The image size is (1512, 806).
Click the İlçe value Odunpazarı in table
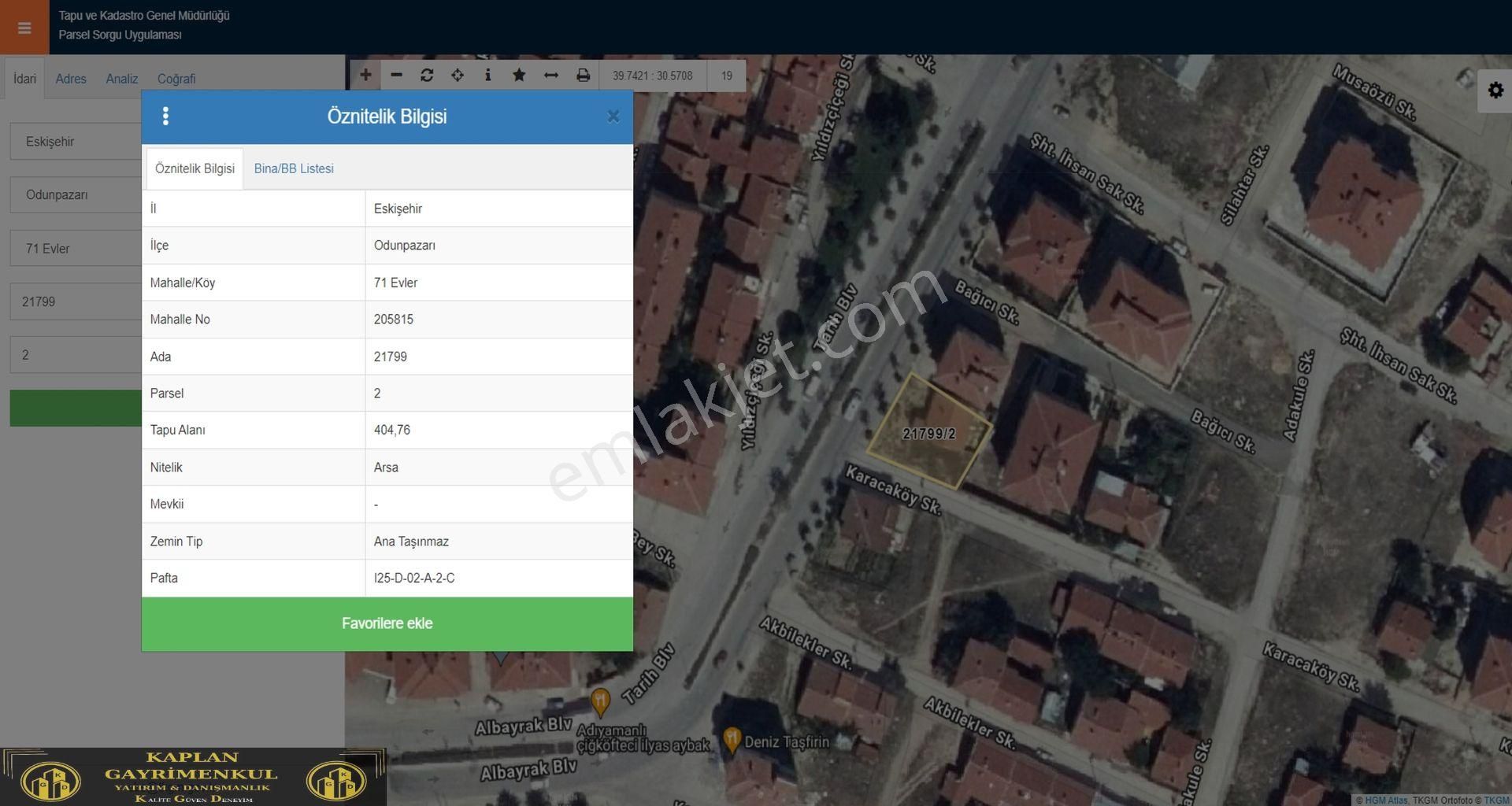point(405,245)
